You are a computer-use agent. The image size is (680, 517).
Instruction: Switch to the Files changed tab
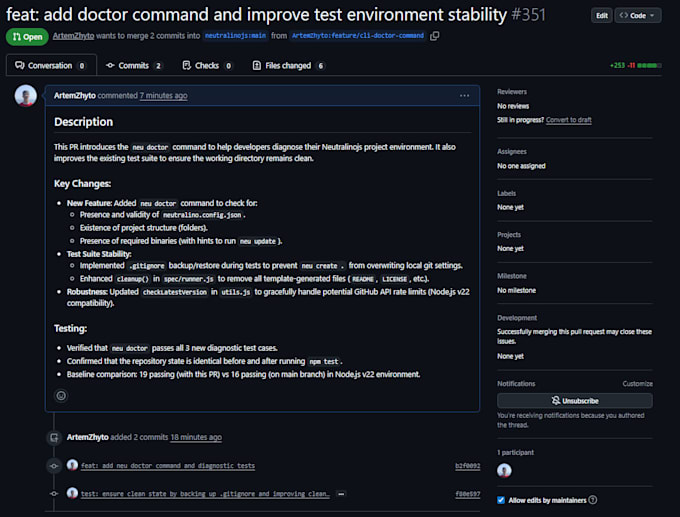coord(288,65)
